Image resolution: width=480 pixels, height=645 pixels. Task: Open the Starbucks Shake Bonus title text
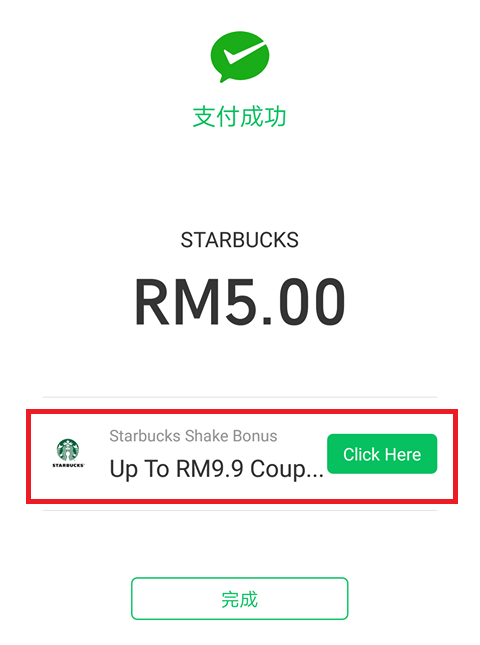click(193, 436)
